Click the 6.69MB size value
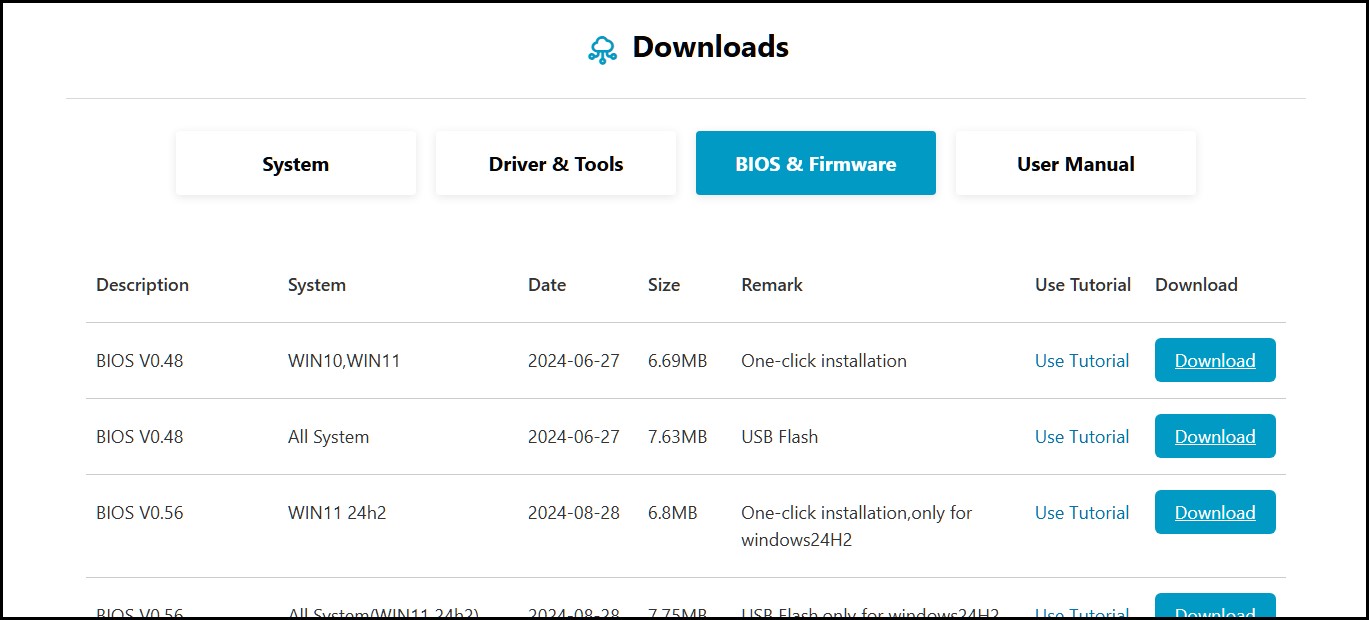Screen dimensions: 1369x620 pyautogui.click(x=678, y=361)
